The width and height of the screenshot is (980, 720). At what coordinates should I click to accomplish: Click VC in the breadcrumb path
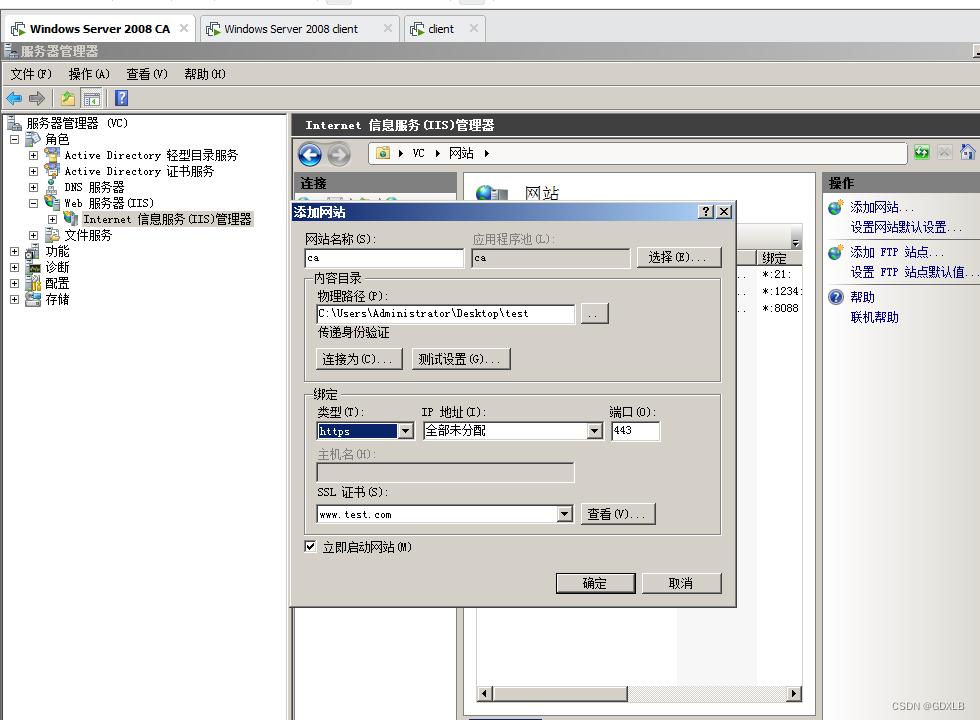click(418, 153)
